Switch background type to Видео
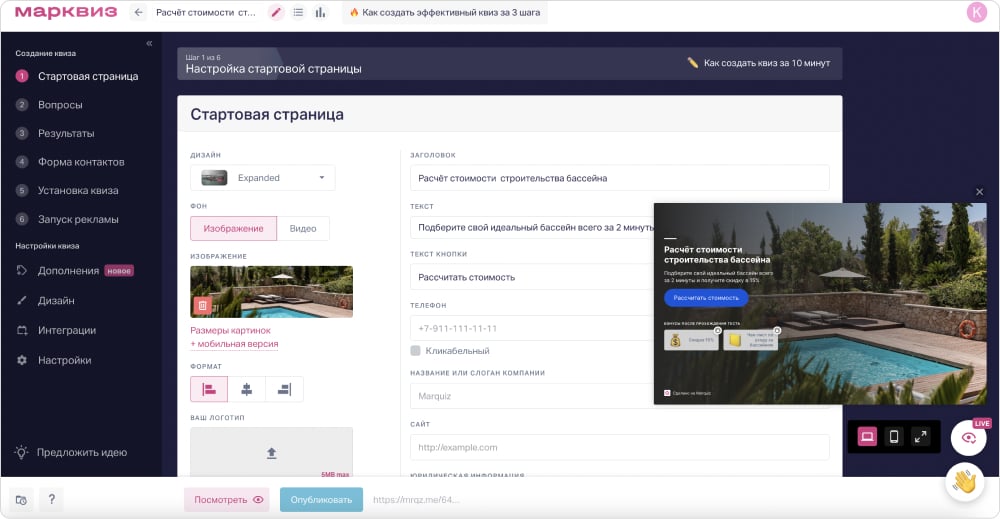The height and width of the screenshot is (519, 1000). click(303, 228)
